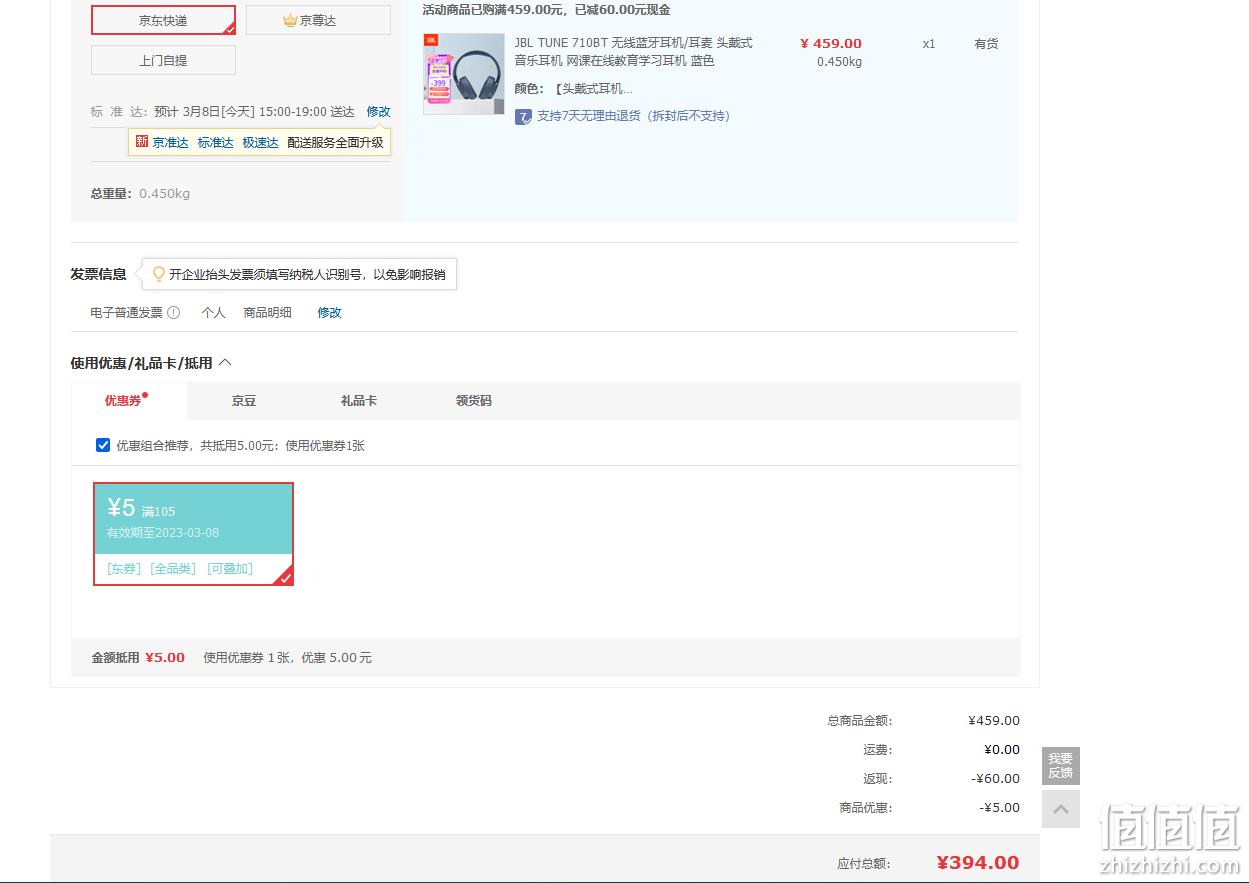Uncheck 优惠组合推荐 checkbox
Viewport: 1249px width, 883px height.
103,445
